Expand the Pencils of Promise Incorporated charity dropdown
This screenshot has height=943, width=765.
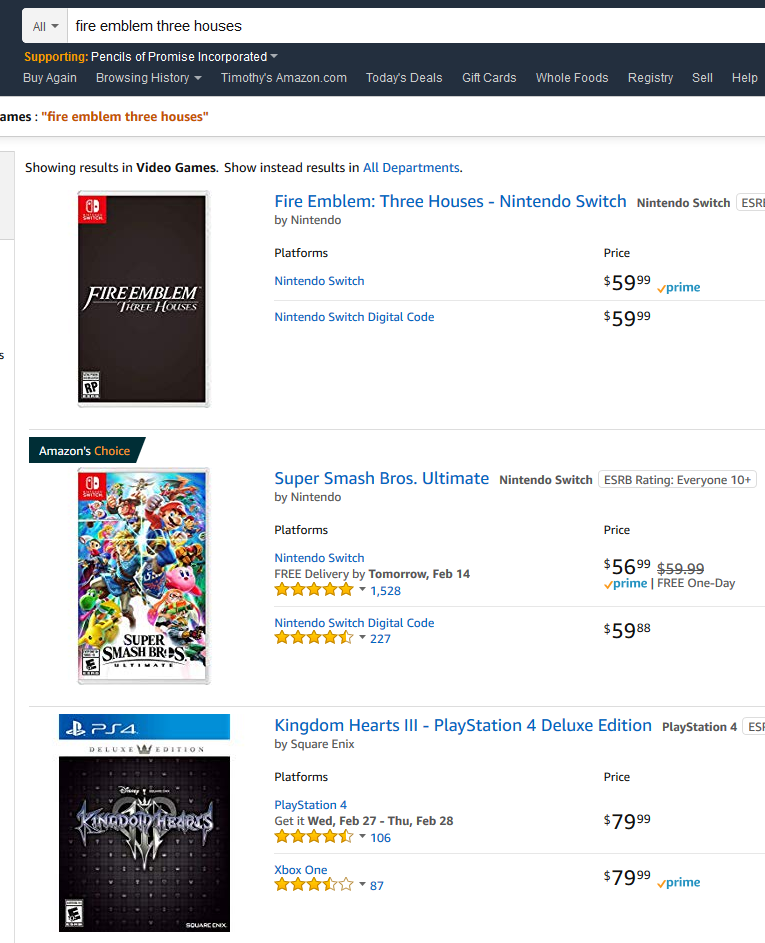[274, 56]
